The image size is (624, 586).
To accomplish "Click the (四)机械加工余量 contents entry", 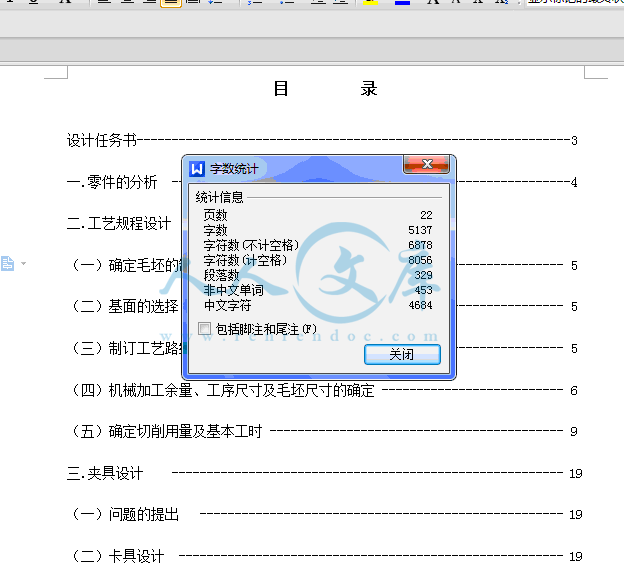I will coord(223,391).
